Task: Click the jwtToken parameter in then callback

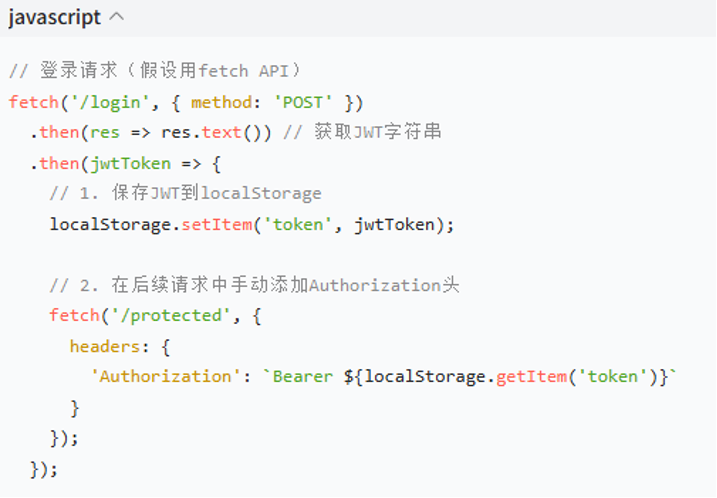Action: pos(130,164)
